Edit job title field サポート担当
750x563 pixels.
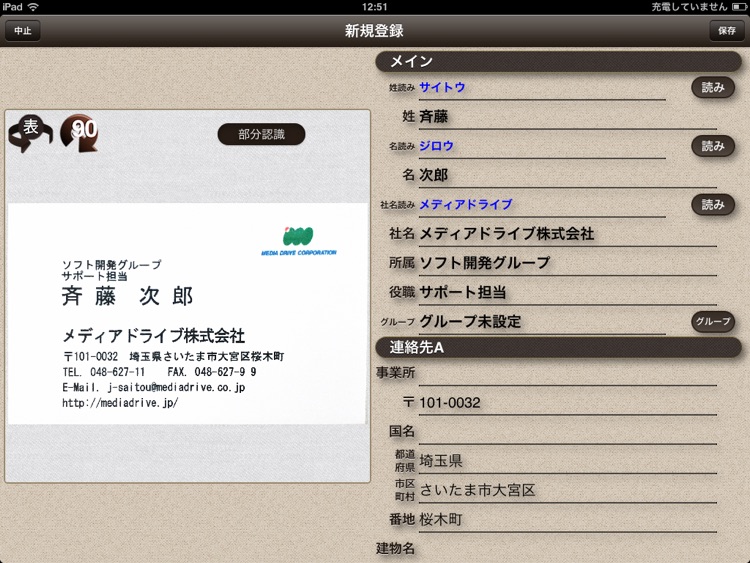click(568, 293)
